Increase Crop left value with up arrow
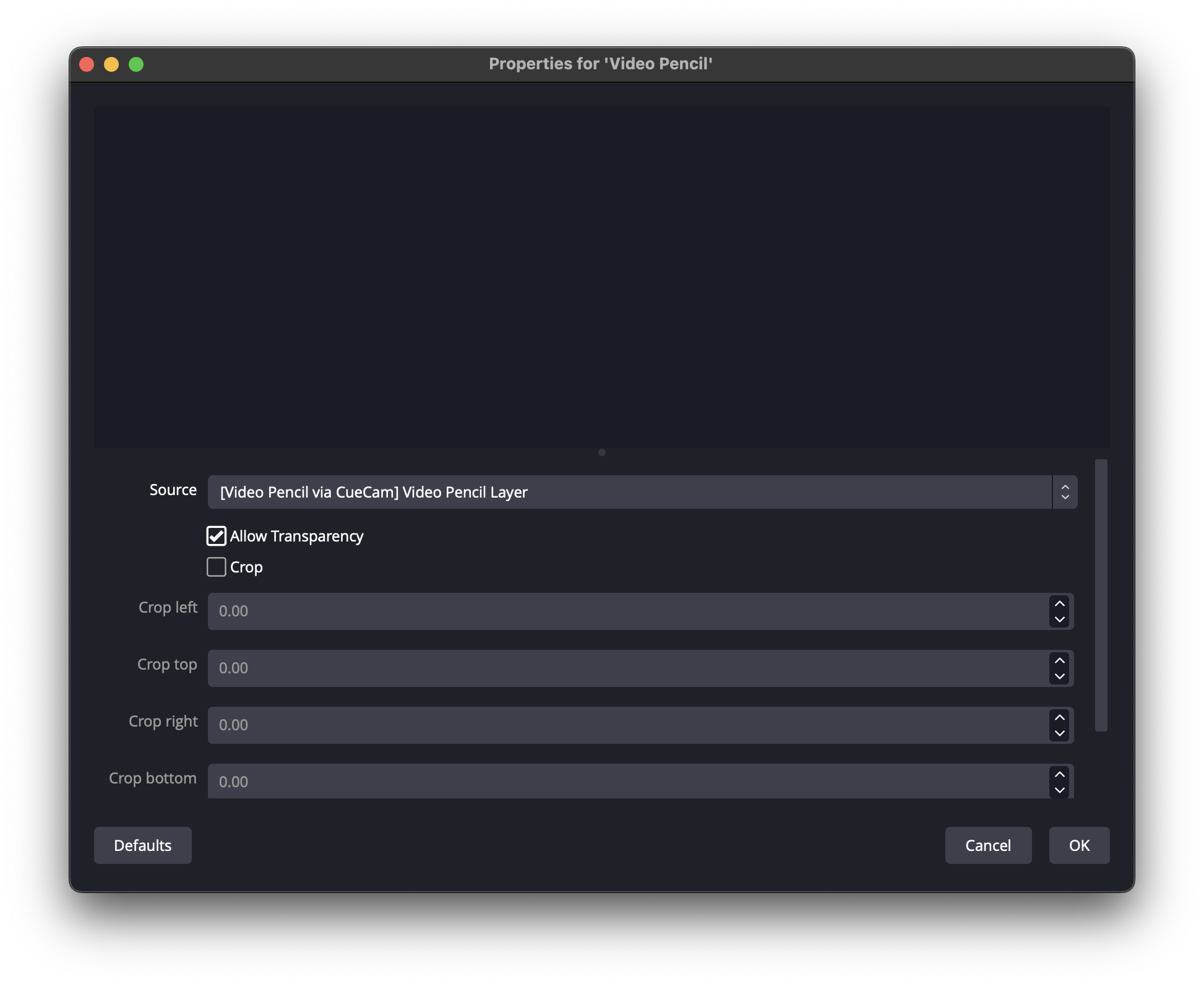 coord(1059,603)
